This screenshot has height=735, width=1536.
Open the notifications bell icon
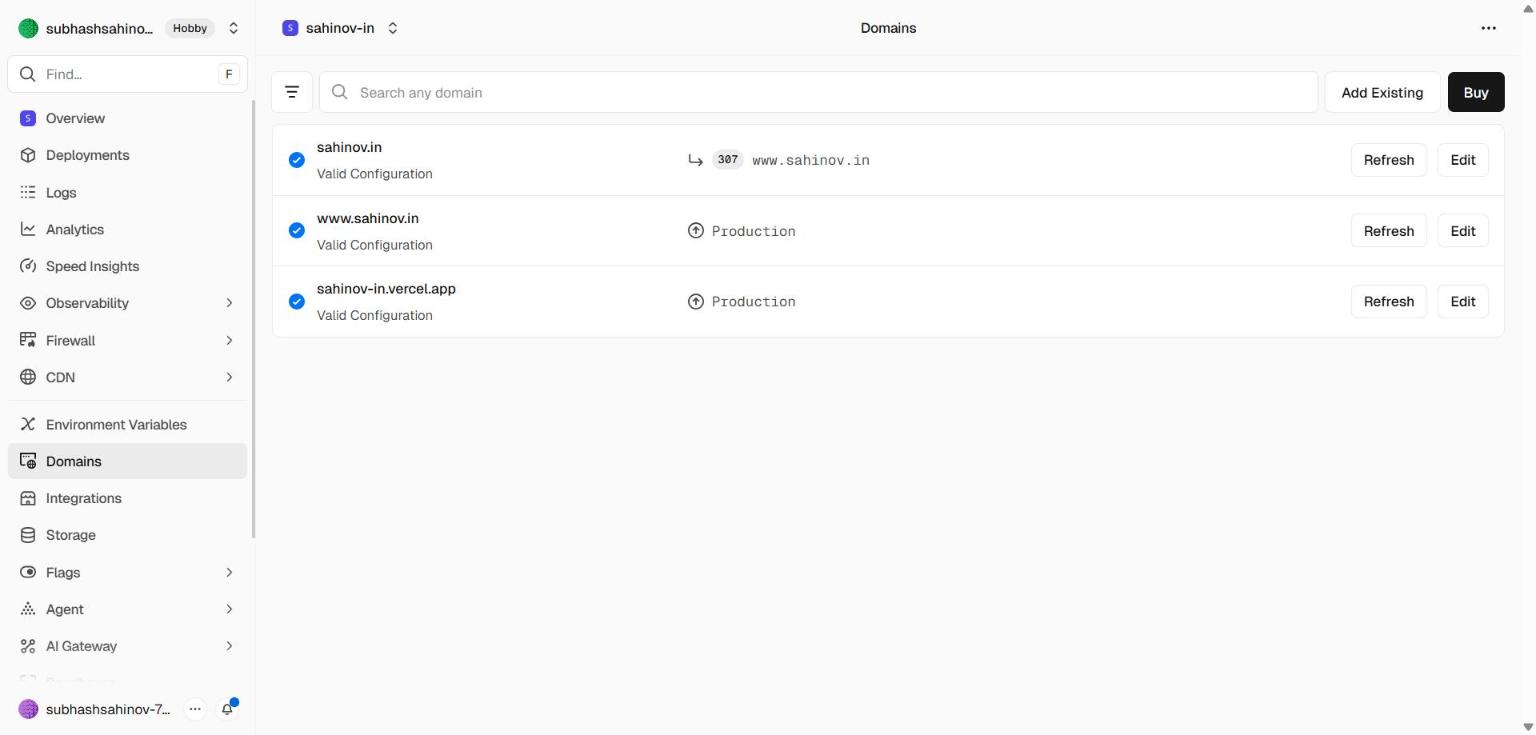pyautogui.click(x=228, y=709)
